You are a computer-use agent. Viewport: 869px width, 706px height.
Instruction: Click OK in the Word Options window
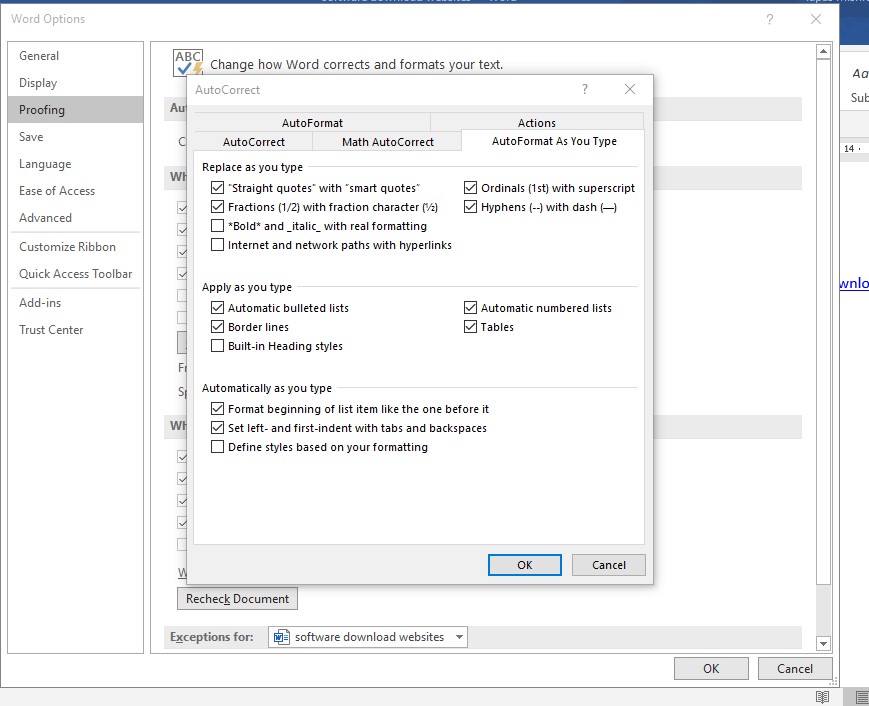(711, 668)
